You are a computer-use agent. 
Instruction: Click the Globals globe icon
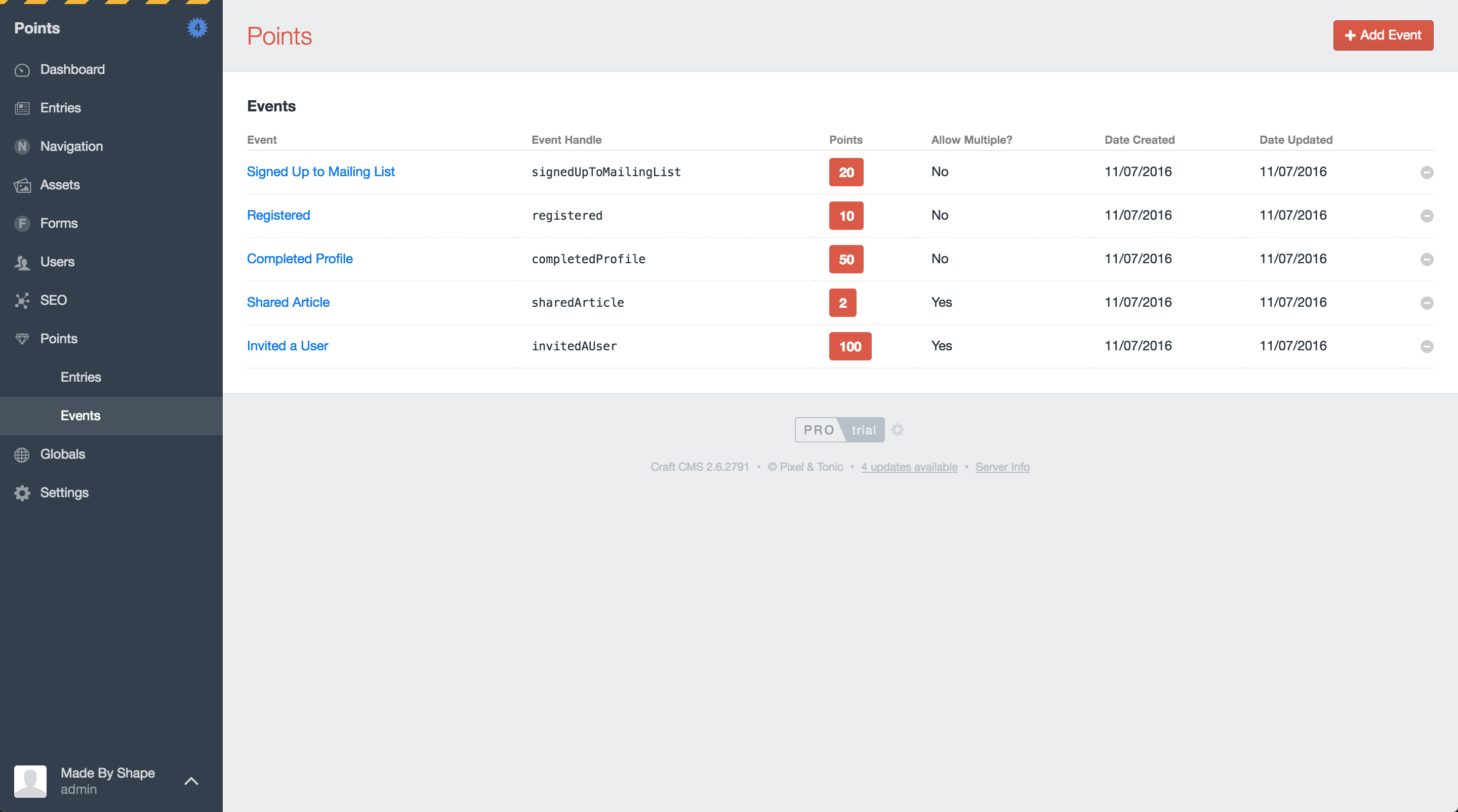point(22,455)
